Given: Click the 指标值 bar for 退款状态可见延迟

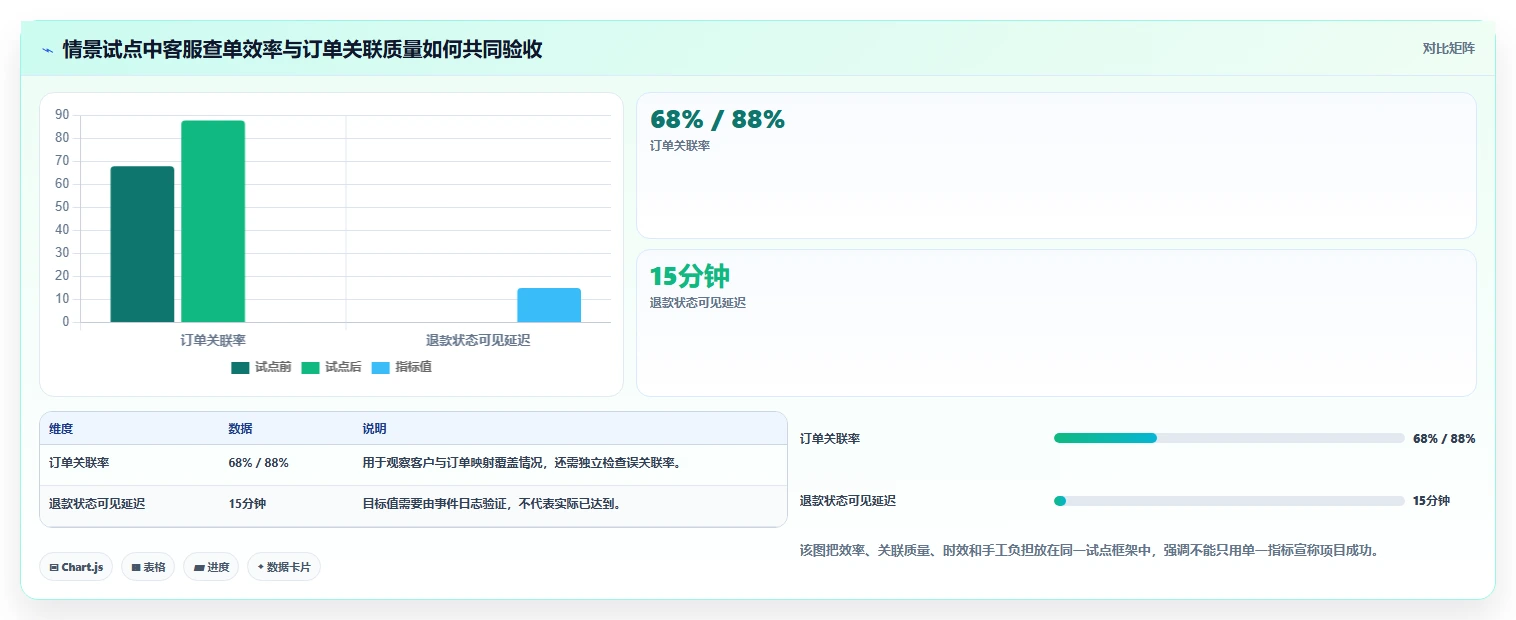Looking at the screenshot, I should click(549, 305).
